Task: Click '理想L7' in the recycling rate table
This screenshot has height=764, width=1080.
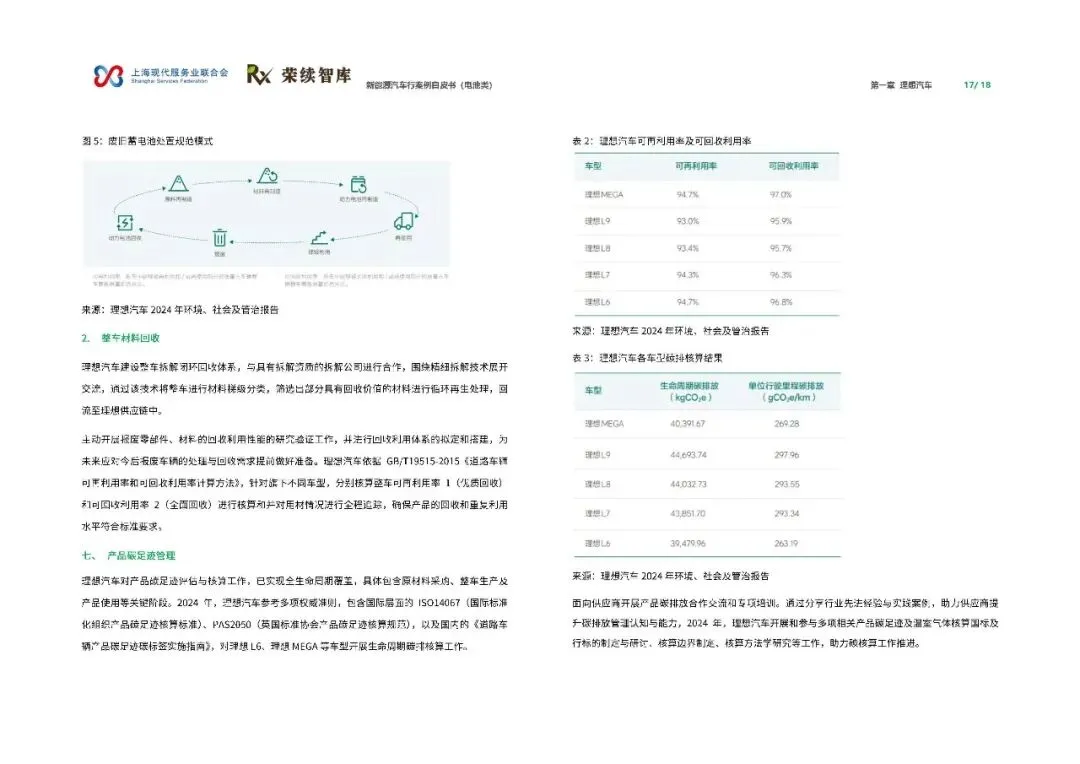Action: (x=597, y=275)
